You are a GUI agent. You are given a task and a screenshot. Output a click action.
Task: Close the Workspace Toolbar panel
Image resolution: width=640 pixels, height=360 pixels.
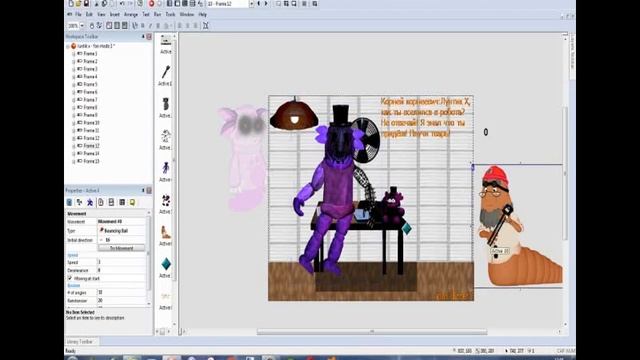coord(149,37)
